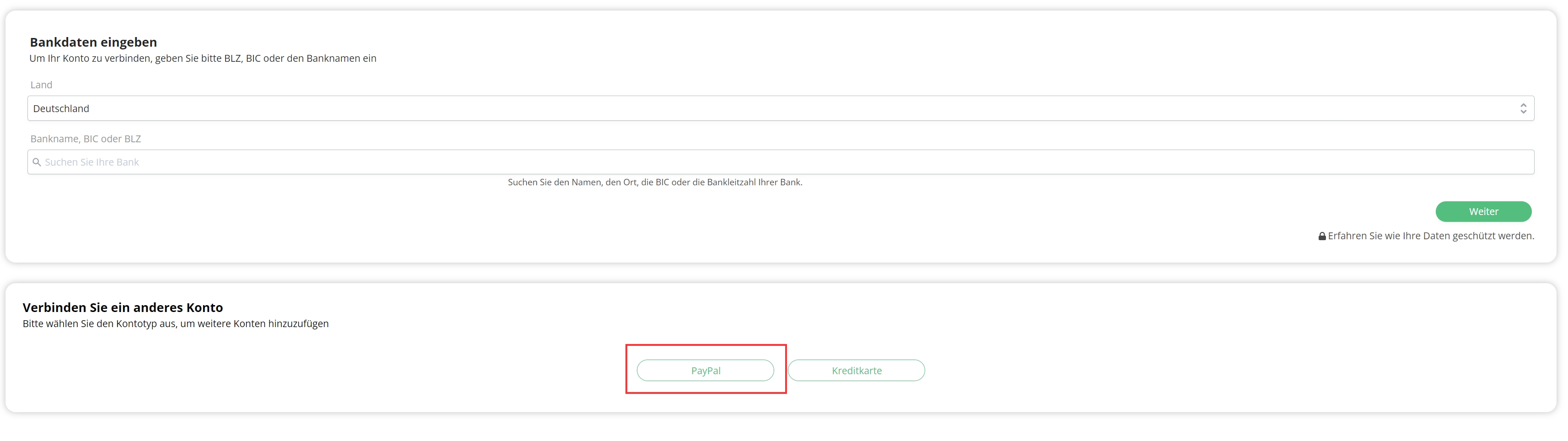Image resolution: width=1568 pixels, height=441 pixels.
Task: Click the hint text about Bankleitzahl Ihrer Bank
Action: [655, 183]
